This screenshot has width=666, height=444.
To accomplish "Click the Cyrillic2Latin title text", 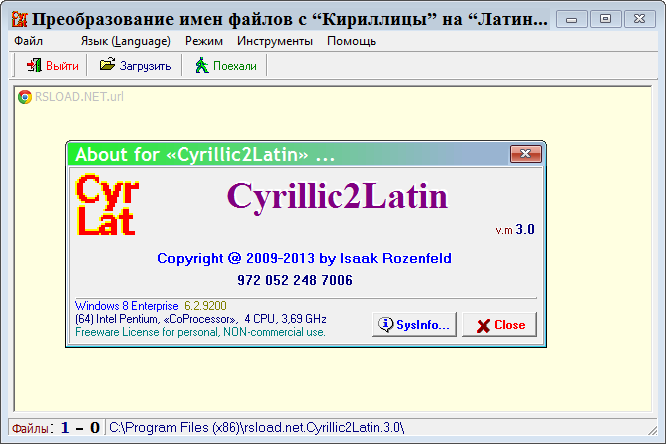I will coord(337,197).
